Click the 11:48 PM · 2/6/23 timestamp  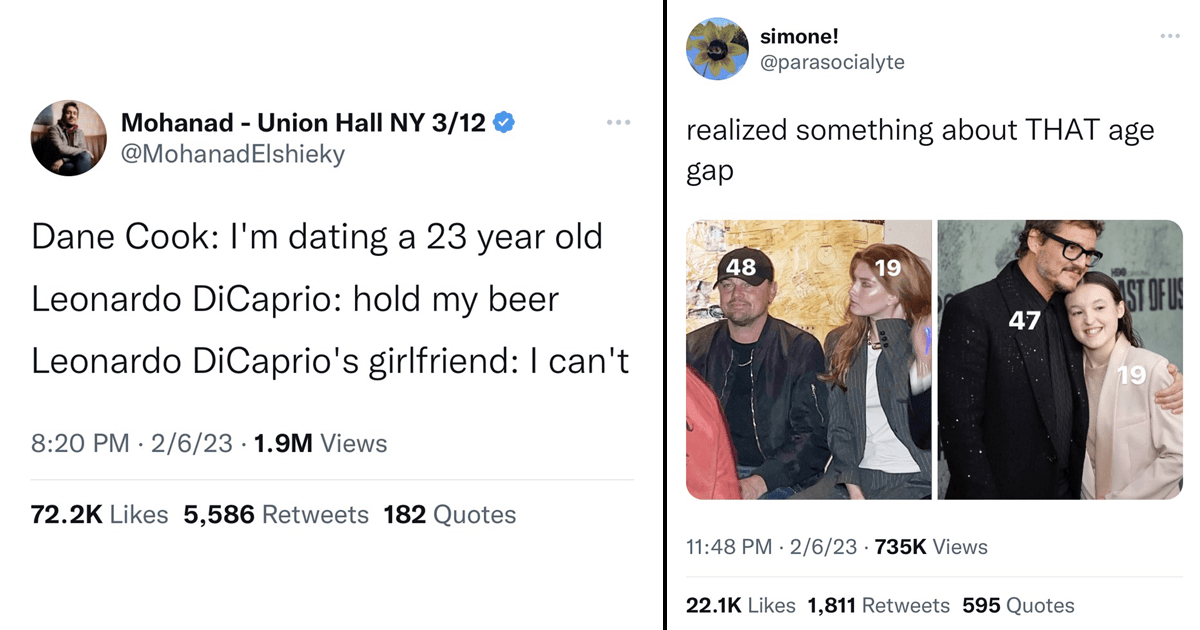click(x=772, y=547)
